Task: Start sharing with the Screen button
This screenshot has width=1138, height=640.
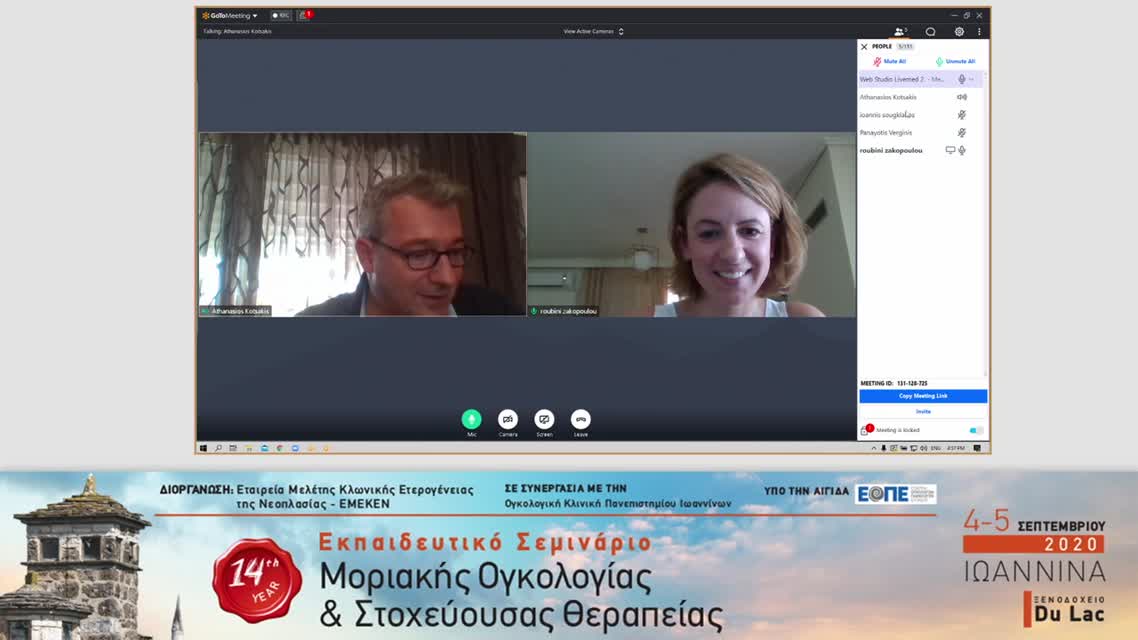Action: pos(544,419)
